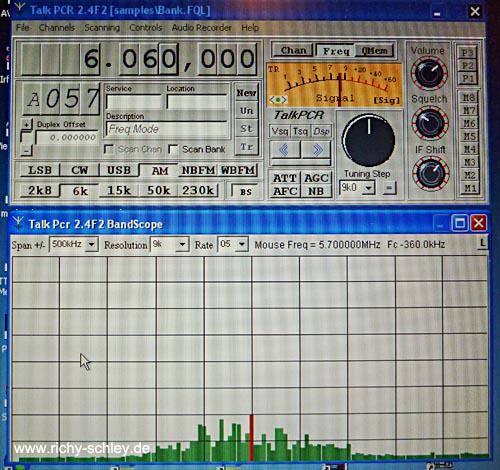500x470 pixels.
Task: Click the left tuning arrow button
Action: pyautogui.click(x=285, y=150)
